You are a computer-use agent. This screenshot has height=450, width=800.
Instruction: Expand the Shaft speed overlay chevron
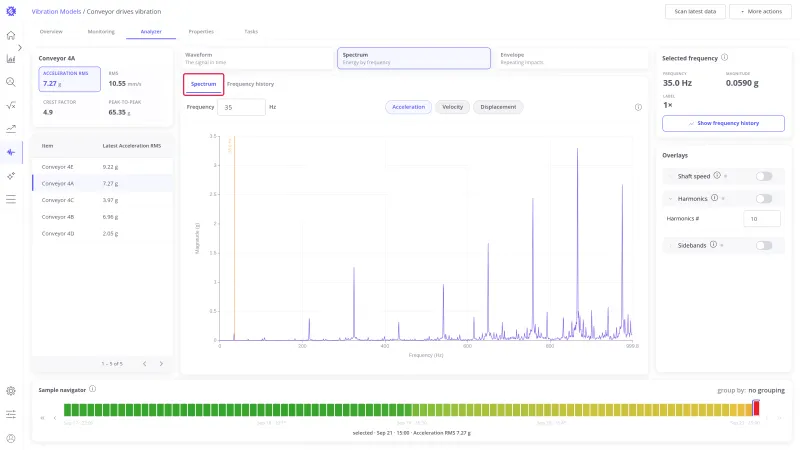[x=670, y=176]
